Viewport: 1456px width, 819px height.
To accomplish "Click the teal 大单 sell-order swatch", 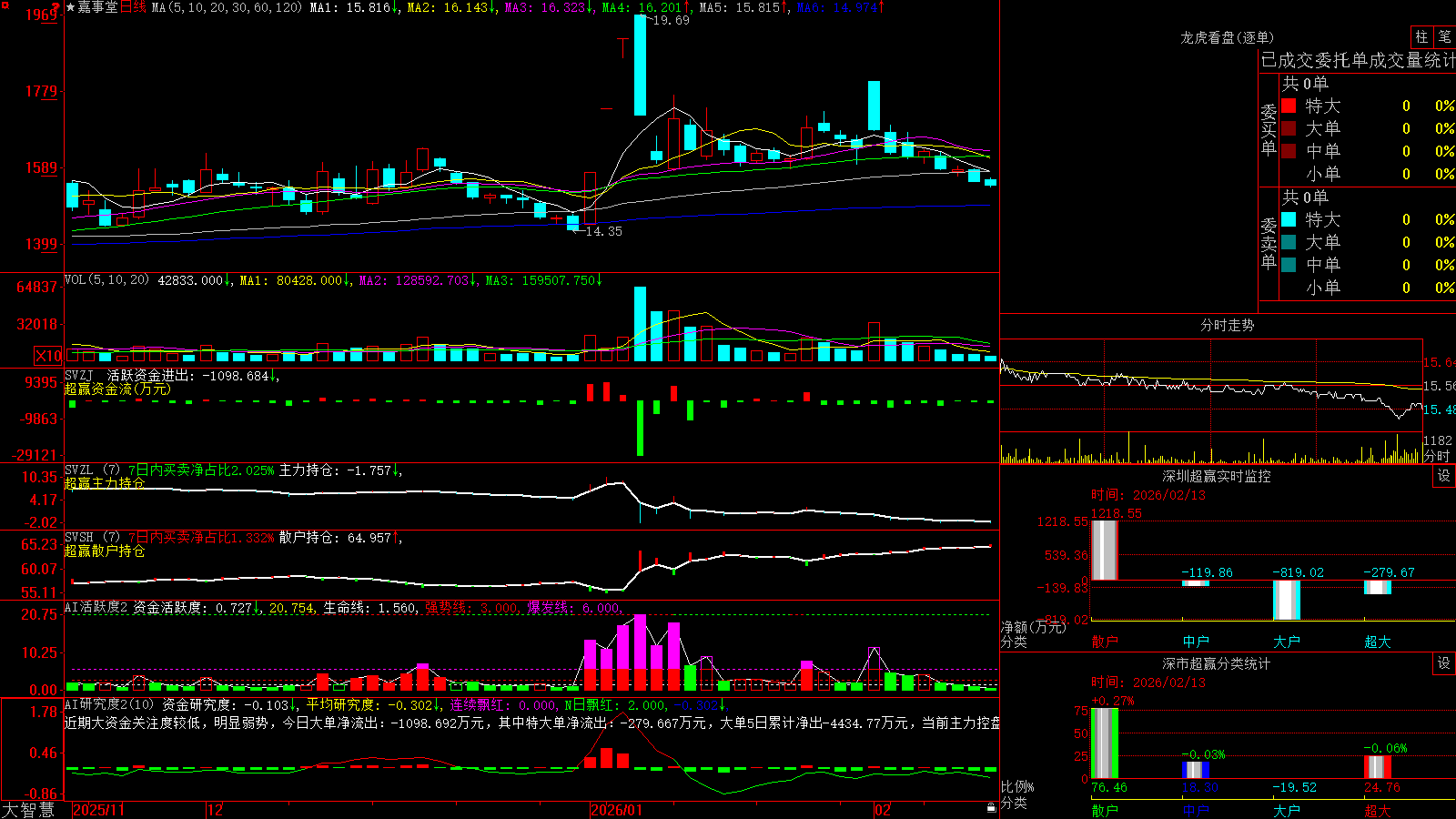I will (1289, 242).
